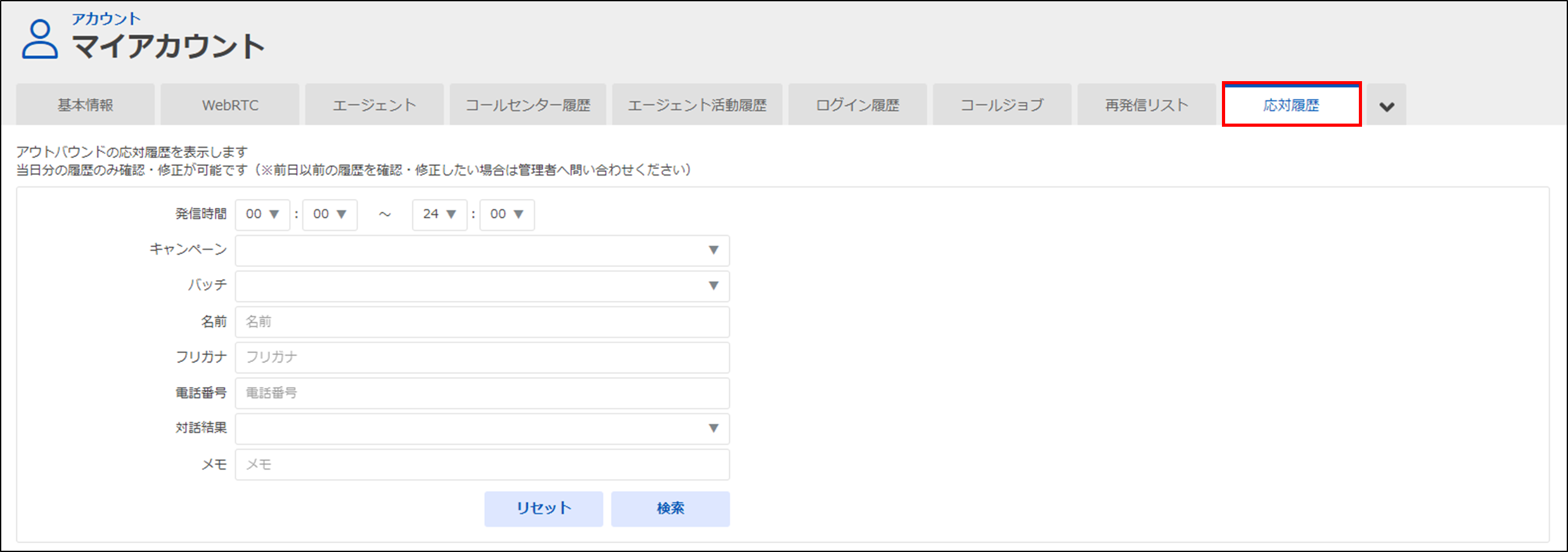Expand the hidden tabs chevron arrow

coord(1386,106)
